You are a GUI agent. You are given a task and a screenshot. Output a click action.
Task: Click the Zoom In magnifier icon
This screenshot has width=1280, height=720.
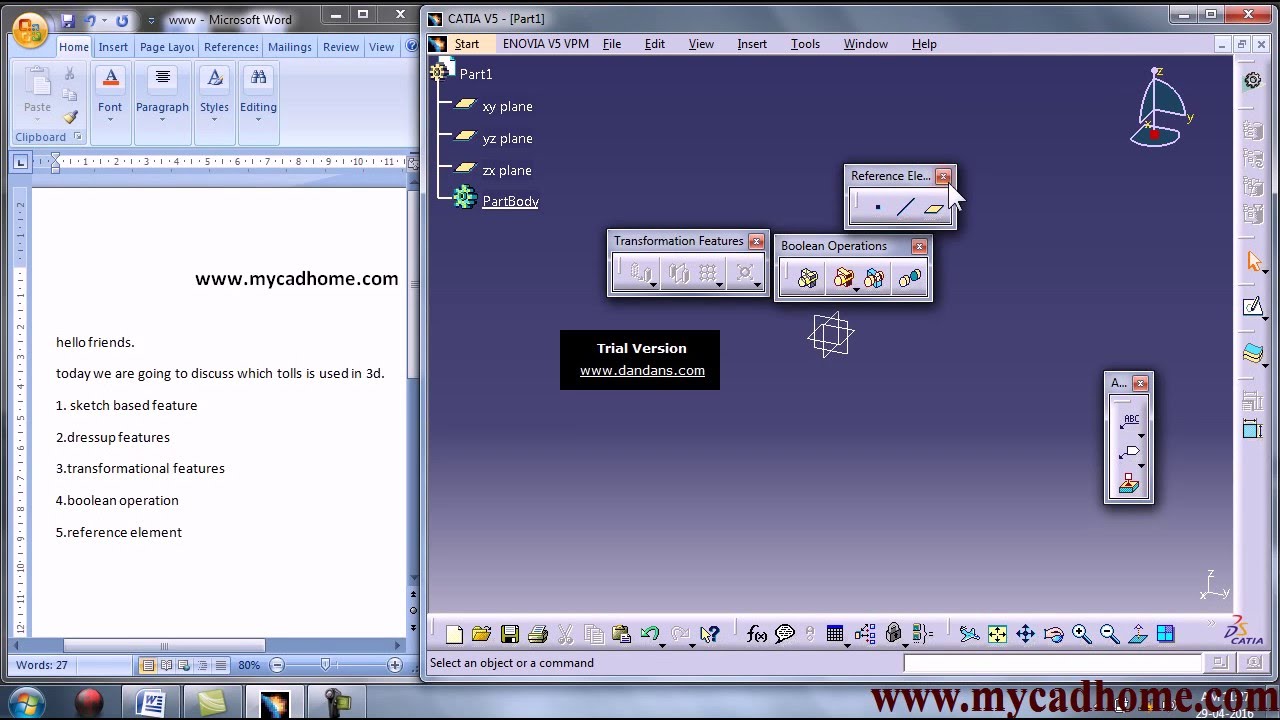click(x=1081, y=634)
